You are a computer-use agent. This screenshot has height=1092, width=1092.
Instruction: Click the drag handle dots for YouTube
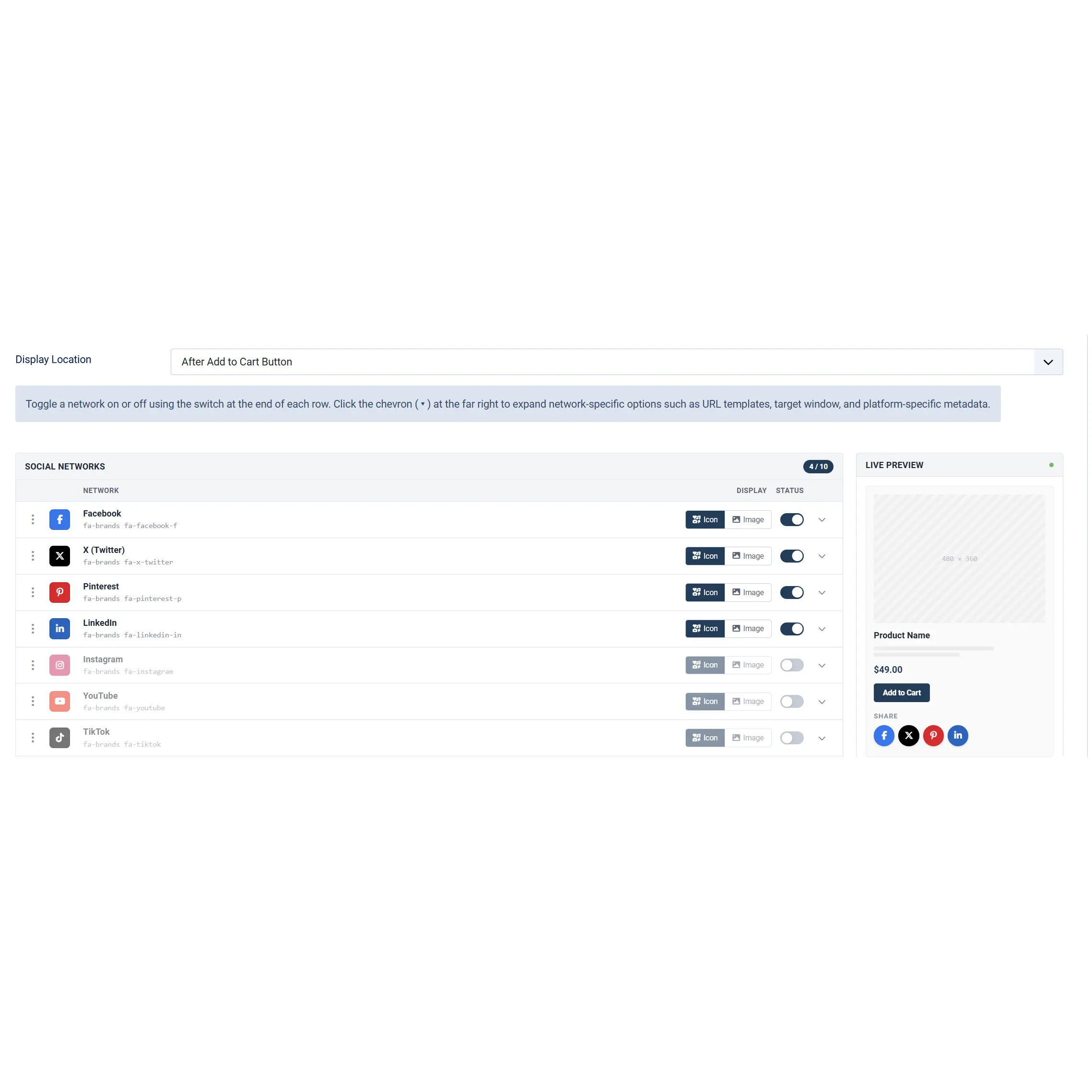click(33, 702)
